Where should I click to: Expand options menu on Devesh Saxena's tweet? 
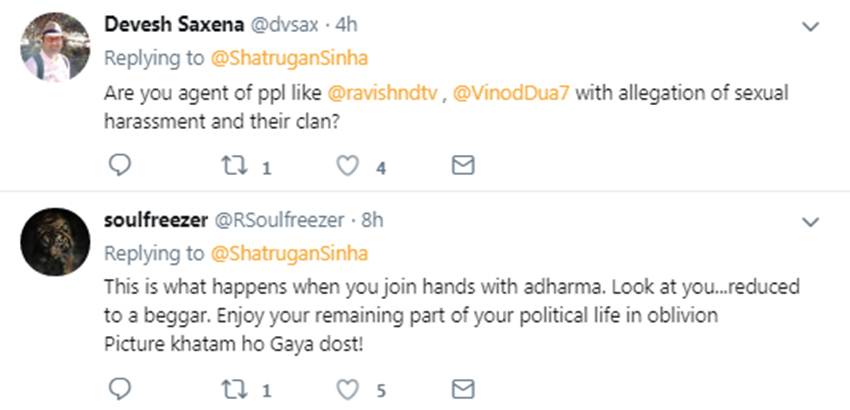click(810, 28)
